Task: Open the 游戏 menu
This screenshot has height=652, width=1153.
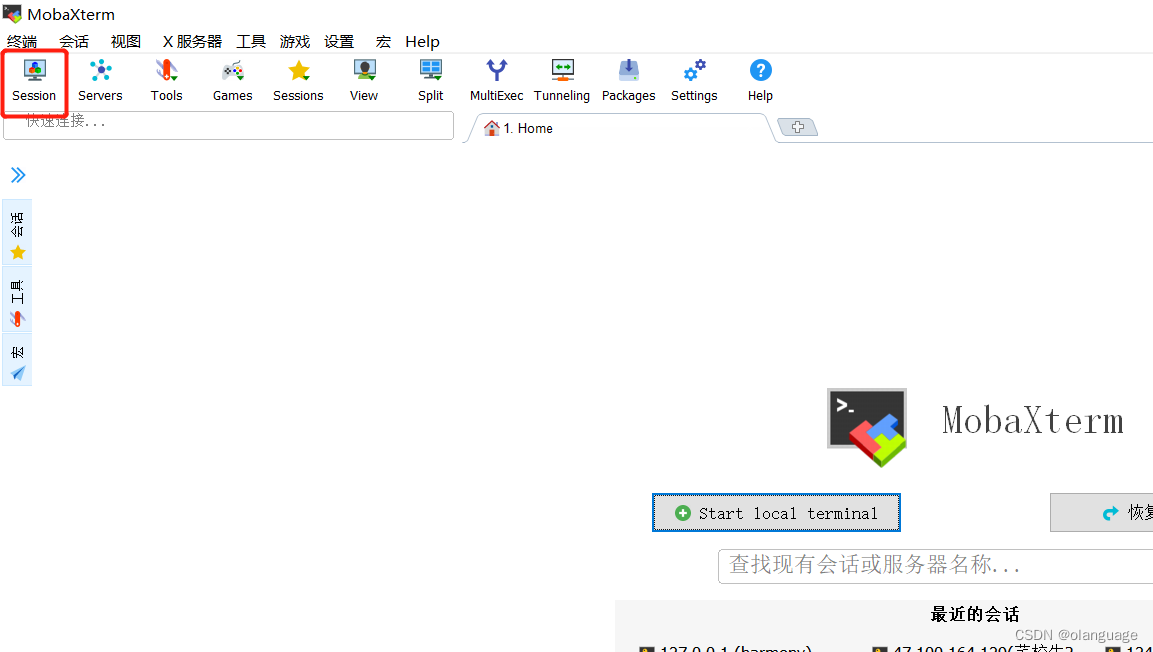Action: pyautogui.click(x=295, y=42)
